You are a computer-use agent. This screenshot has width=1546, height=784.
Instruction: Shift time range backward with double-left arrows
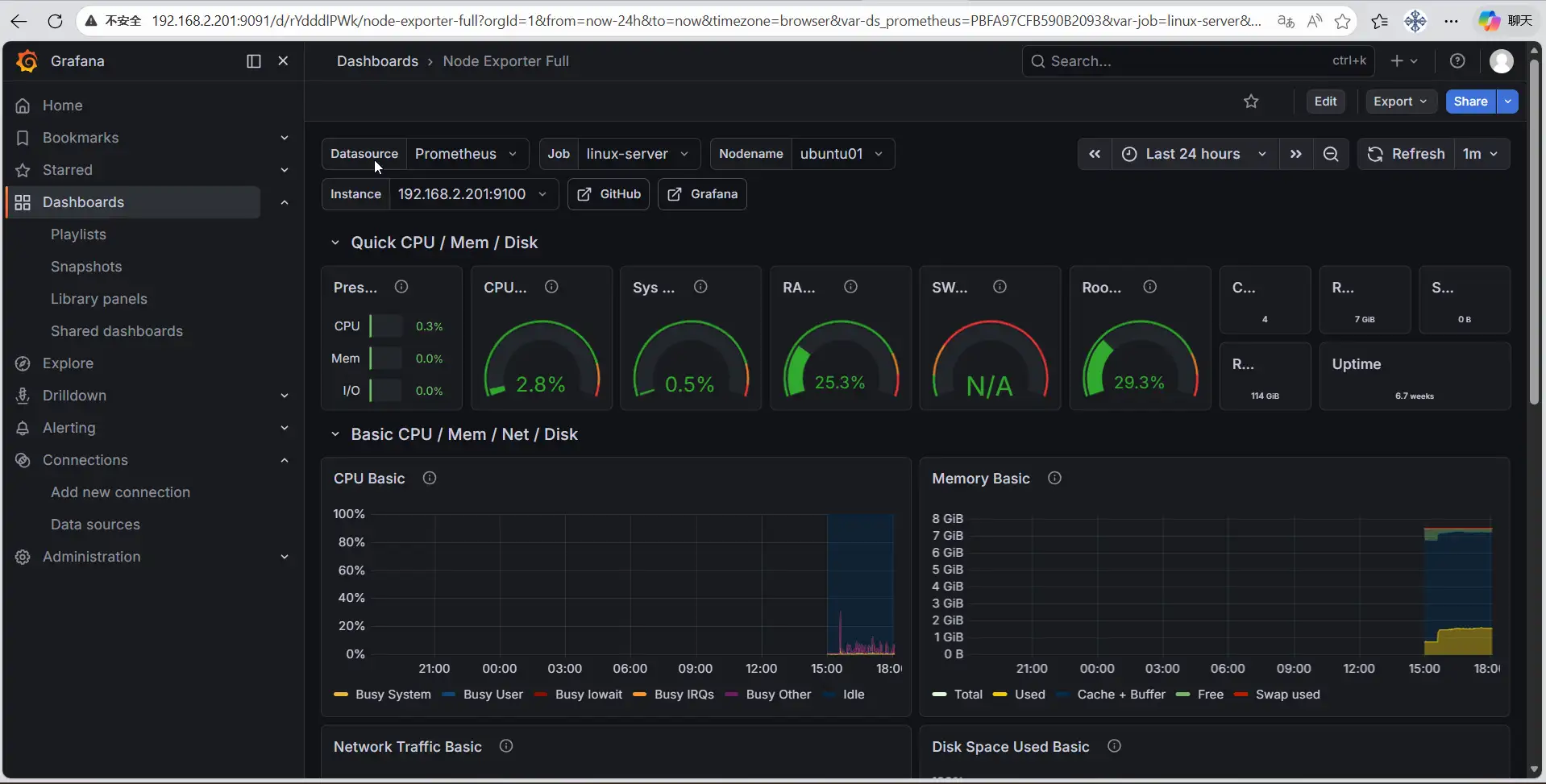pyautogui.click(x=1095, y=154)
